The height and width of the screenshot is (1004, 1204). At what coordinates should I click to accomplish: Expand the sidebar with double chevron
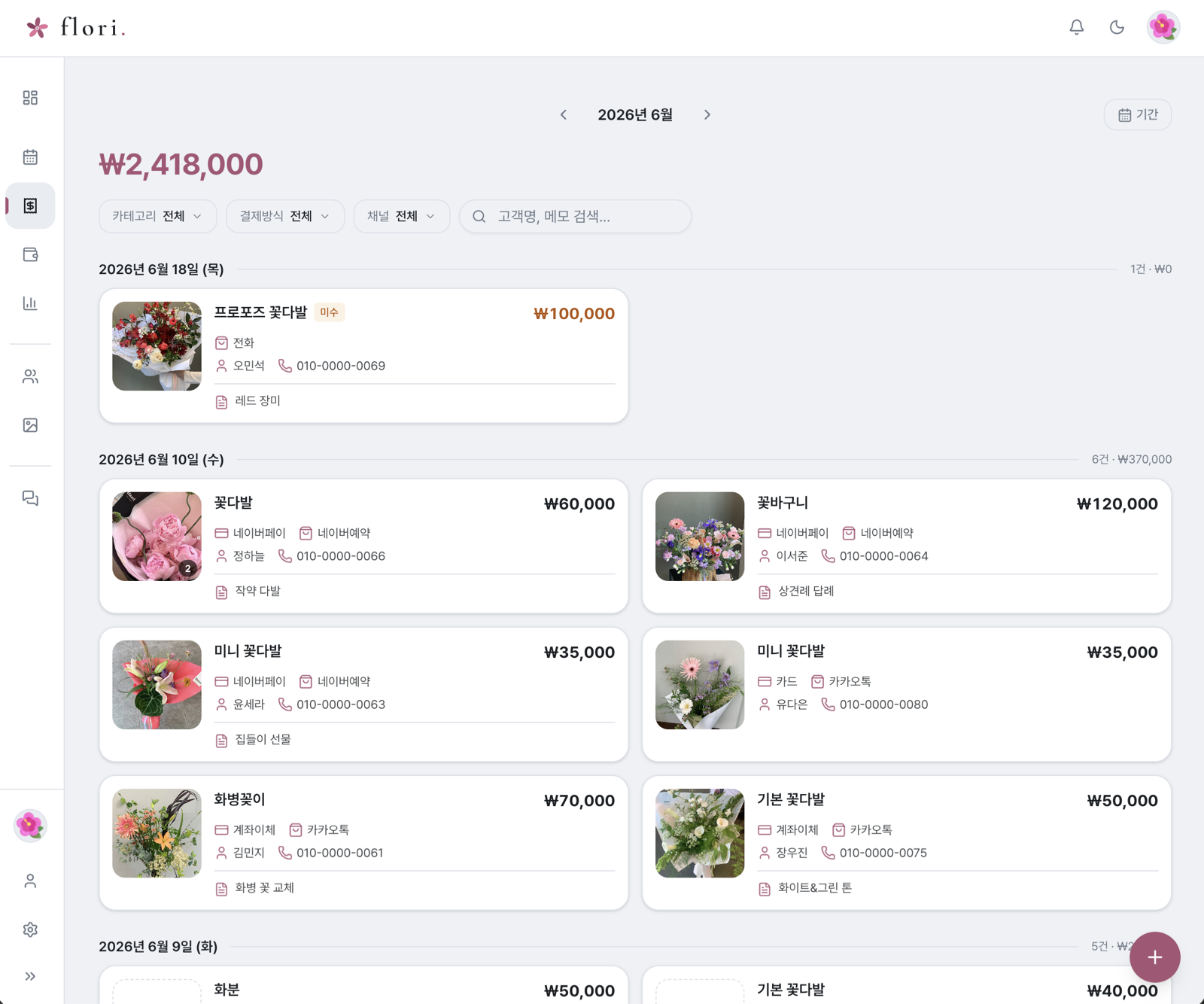coord(30,976)
